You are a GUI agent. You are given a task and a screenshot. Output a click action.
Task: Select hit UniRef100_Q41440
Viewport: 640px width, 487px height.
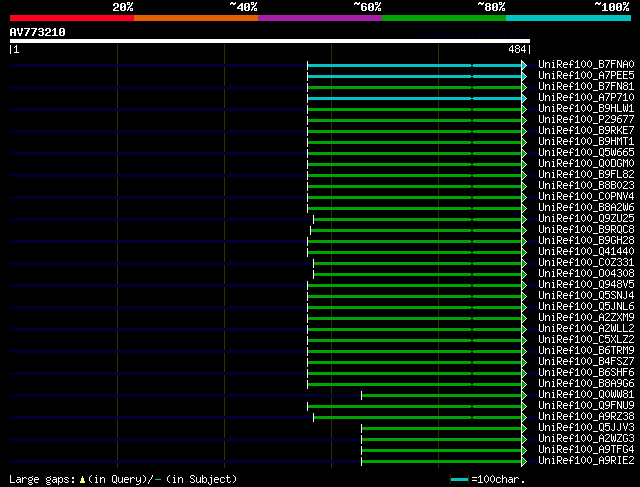pos(586,252)
